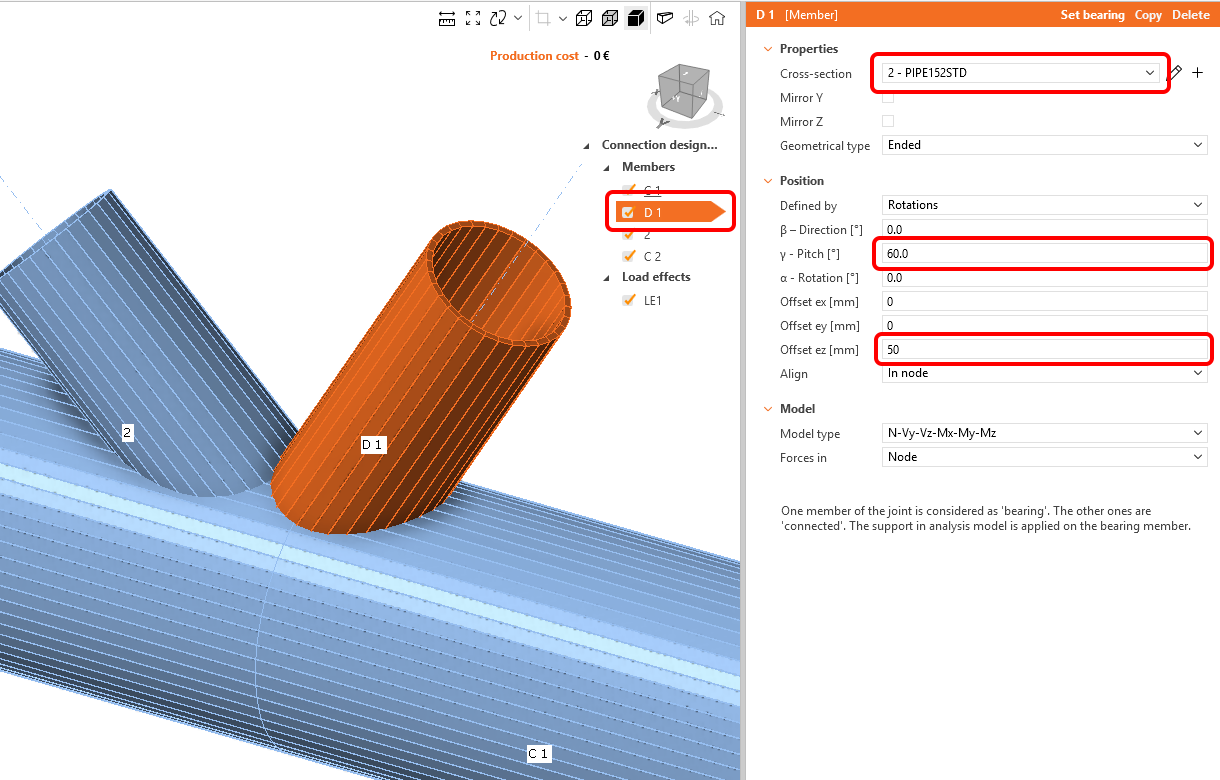Reset view with the home icon

click(717, 18)
